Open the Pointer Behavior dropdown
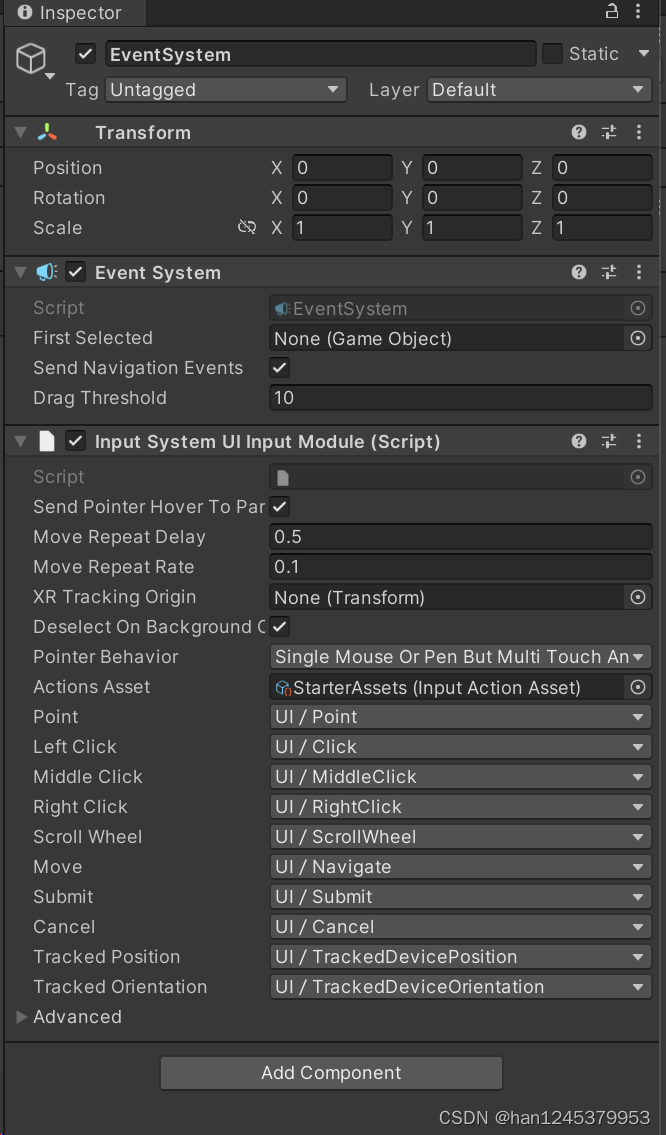This screenshot has width=666, height=1135. coord(460,657)
